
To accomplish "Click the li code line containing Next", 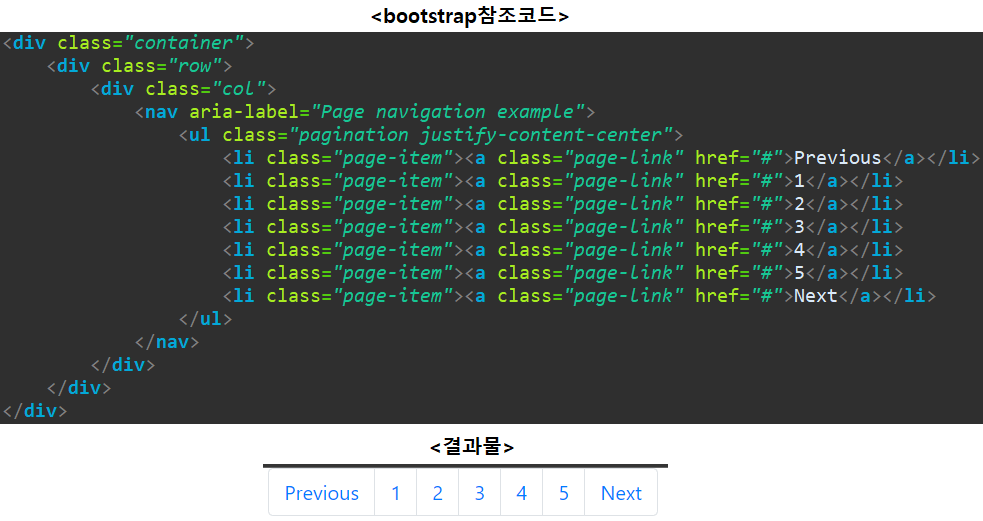I will click(x=579, y=296).
